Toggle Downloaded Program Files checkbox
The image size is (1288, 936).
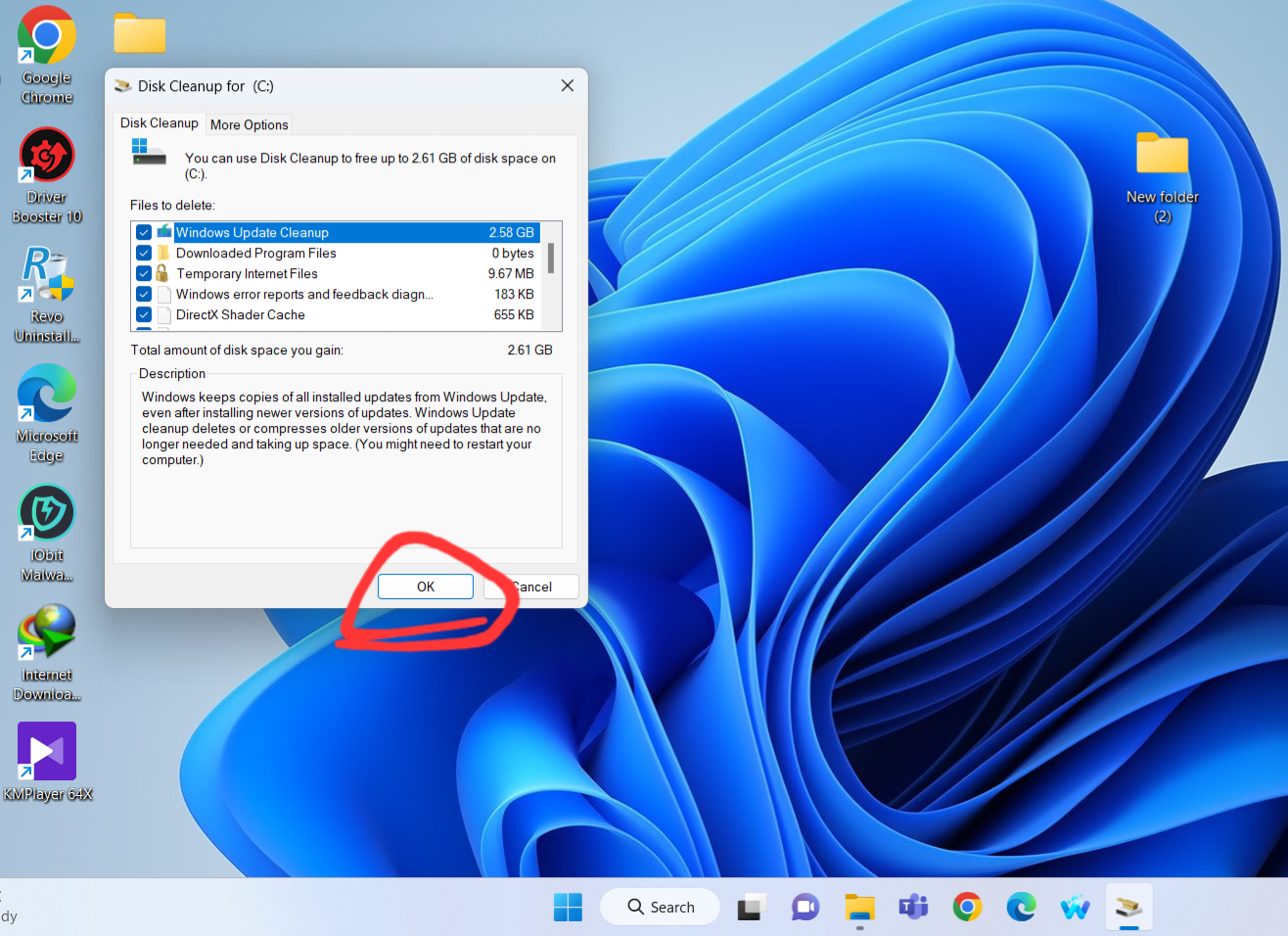click(x=144, y=254)
